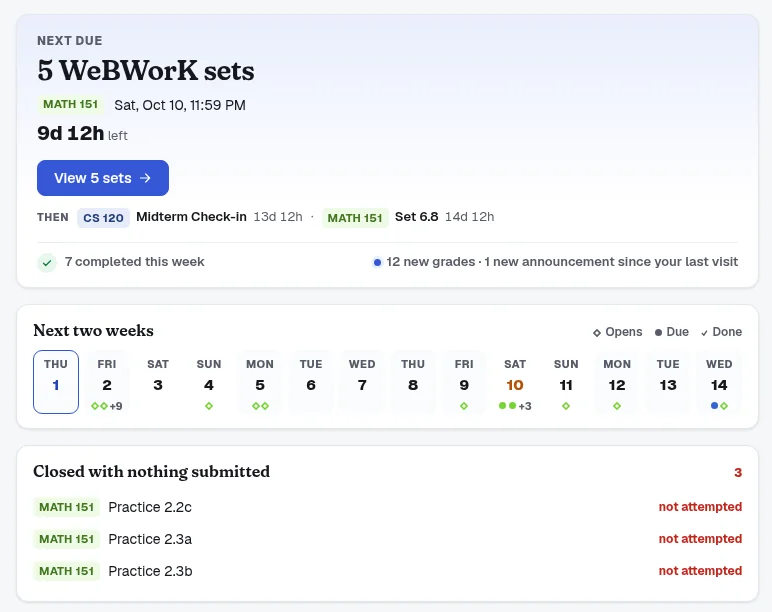Open Midterm Check-in upcoming item
Image resolution: width=772 pixels, height=612 pixels.
[x=191, y=217]
